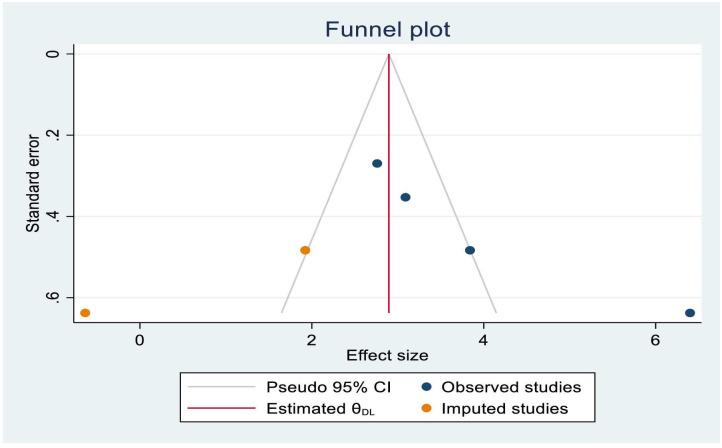Click the blue observed point near effect size 3.8
The height and width of the screenshot is (448, 722).
click(x=470, y=250)
